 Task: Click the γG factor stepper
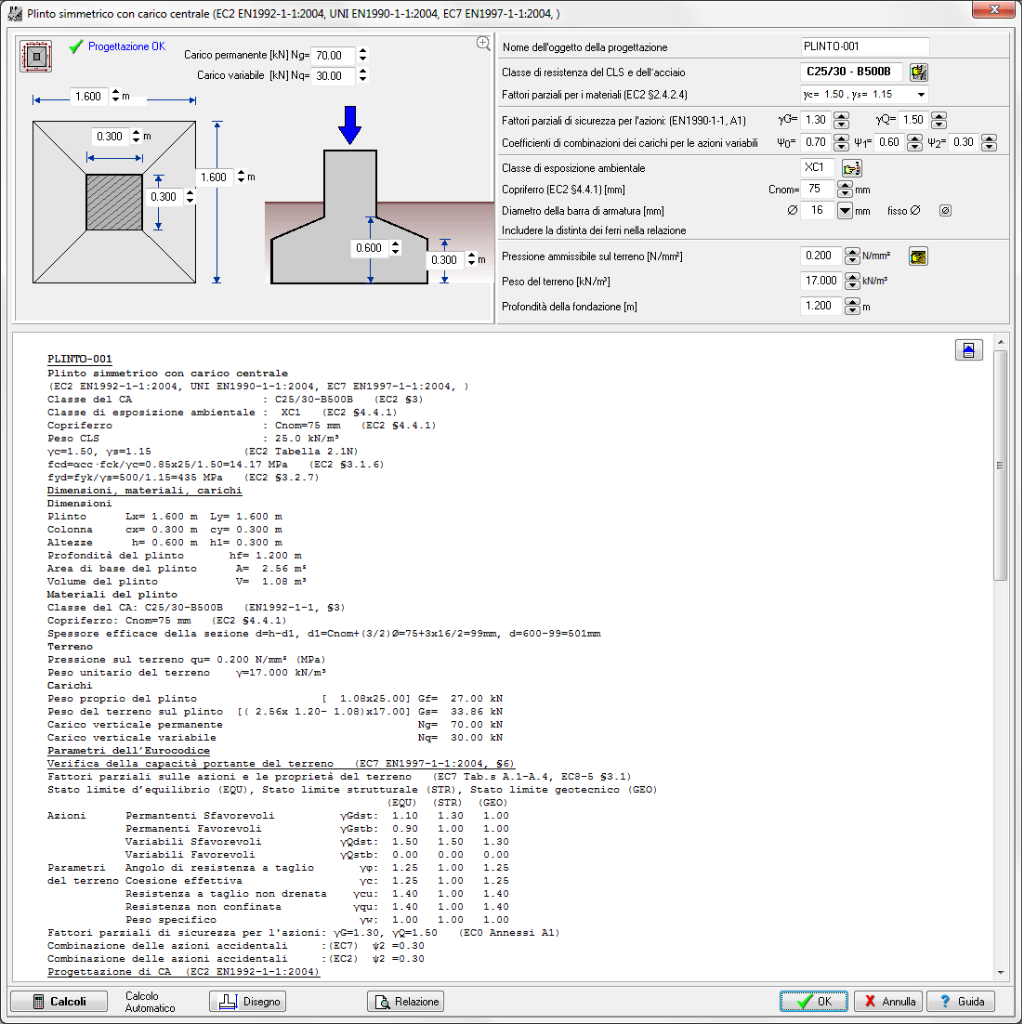pos(842,120)
